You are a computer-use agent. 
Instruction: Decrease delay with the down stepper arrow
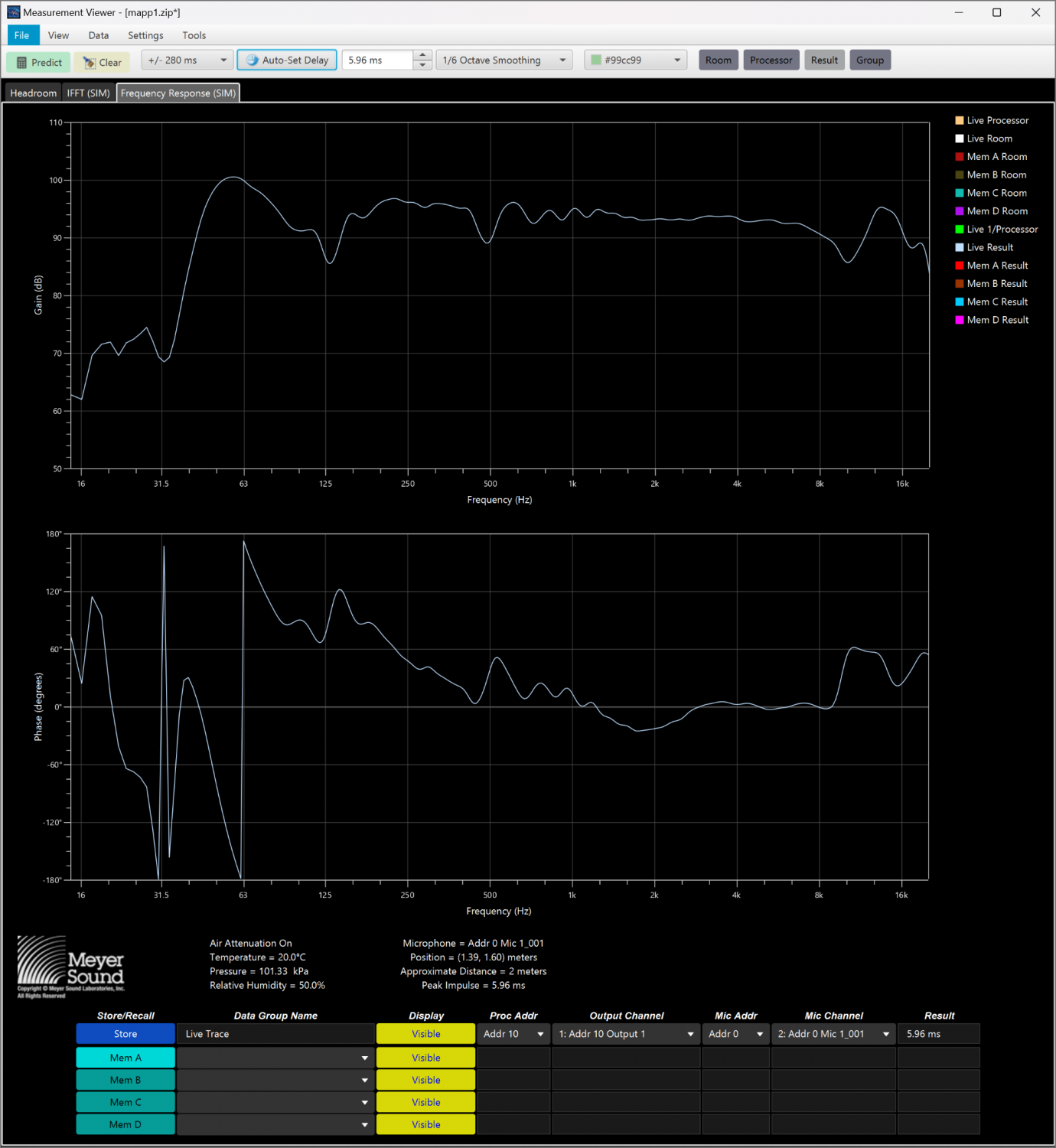point(422,65)
